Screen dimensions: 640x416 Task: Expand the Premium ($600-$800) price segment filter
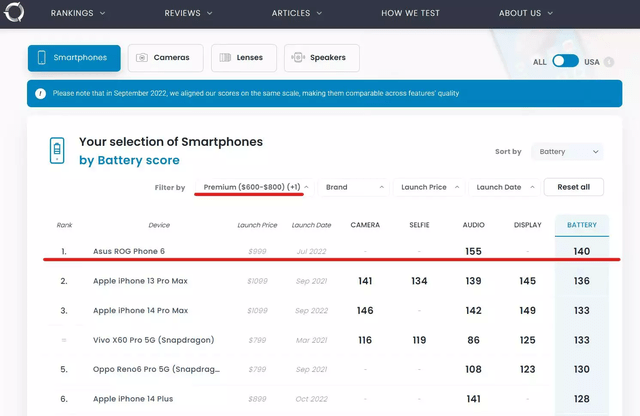(x=255, y=187)
